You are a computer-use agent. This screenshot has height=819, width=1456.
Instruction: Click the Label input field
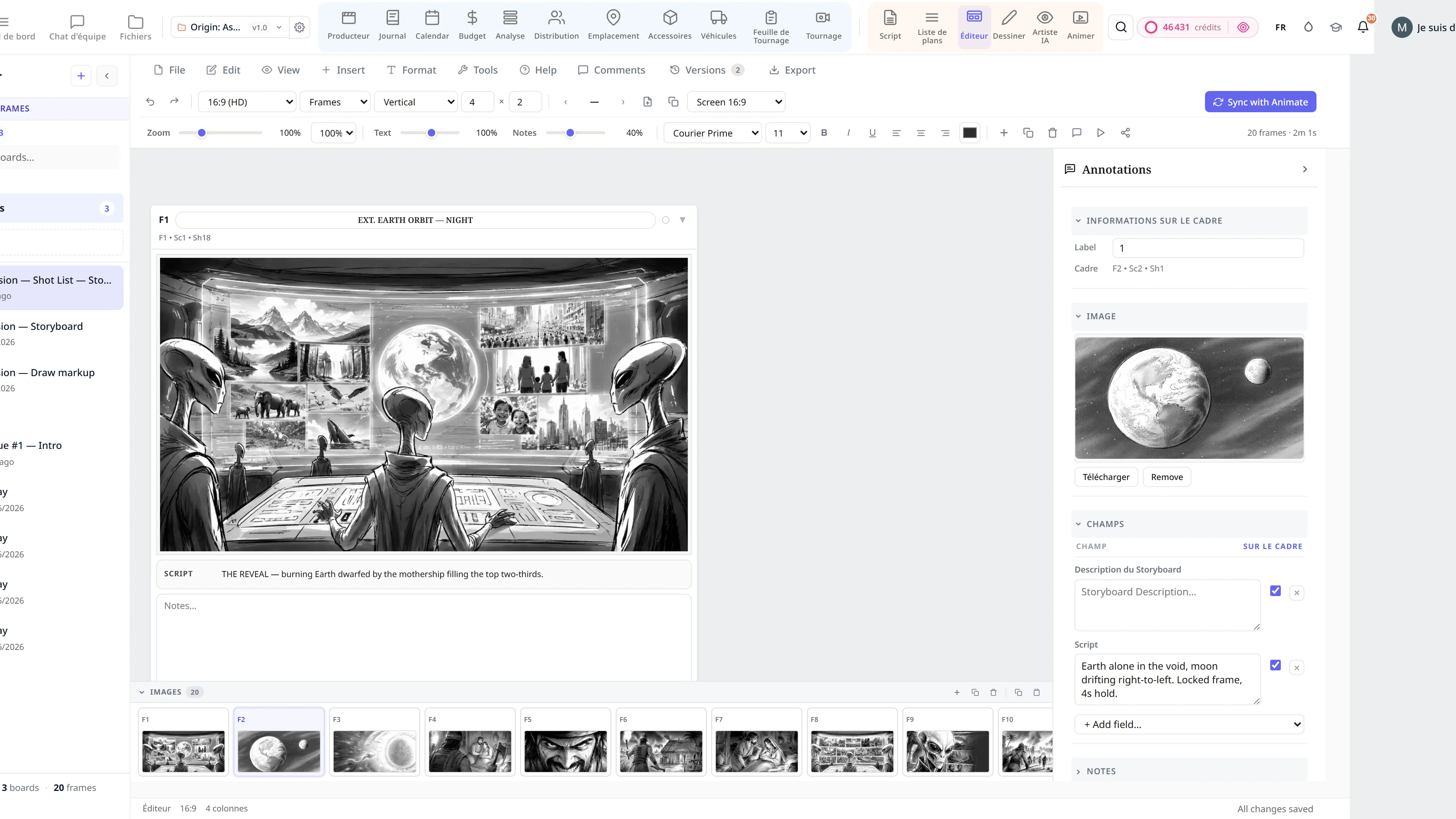point(1208,248)
